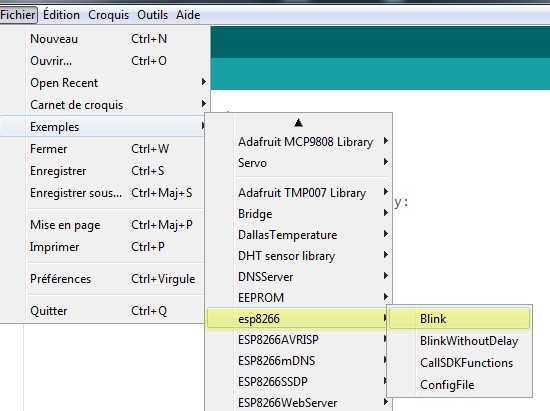Choose Fermer menu entry

click(103, 149)
